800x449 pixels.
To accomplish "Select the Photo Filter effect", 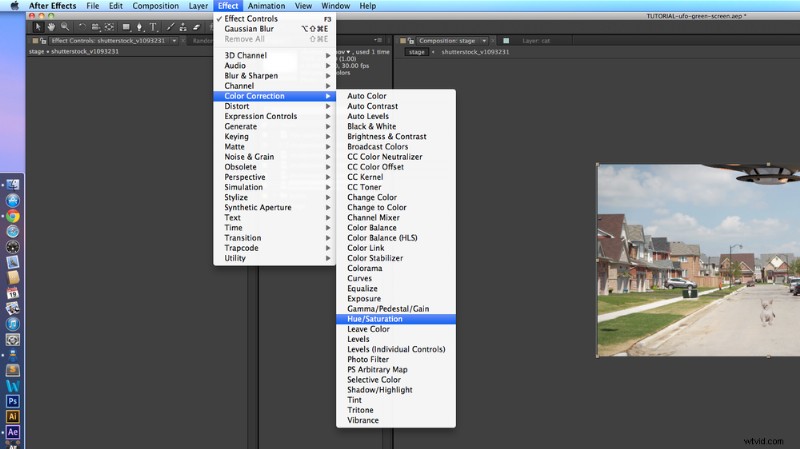I will (x=396, y=359).
